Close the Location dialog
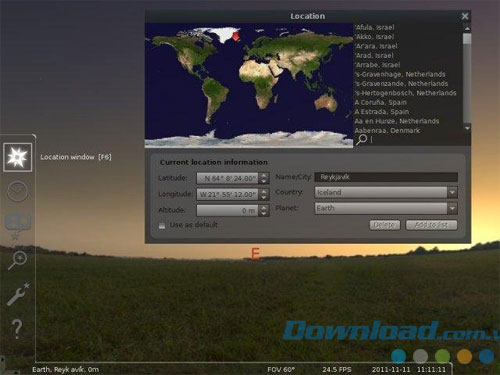Screen dimensions: 500x375 [x=465, y=16]
